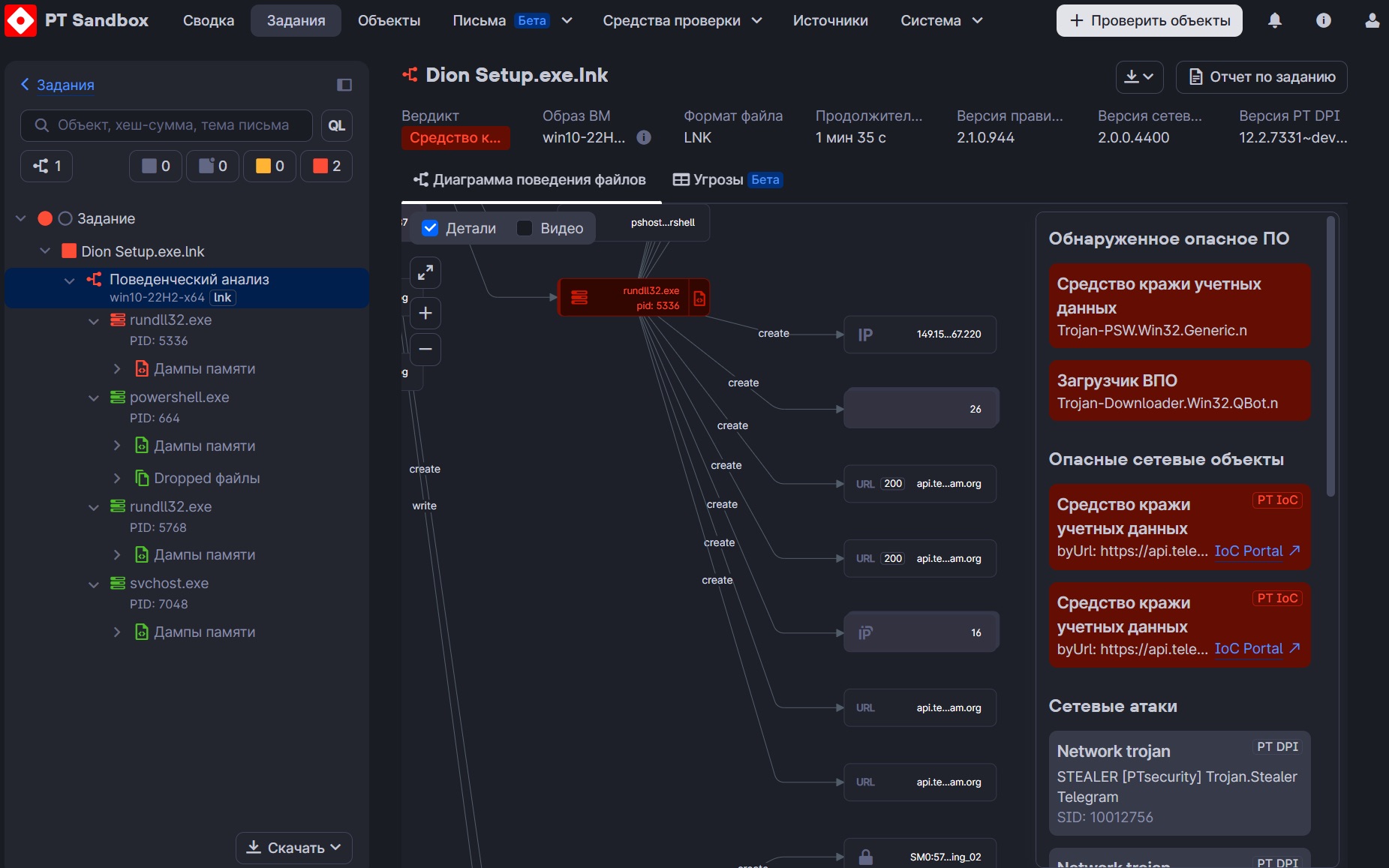Open the info icon in top bar
Viewport: 1389px width, 868px height.
[x=1324, y=21]
